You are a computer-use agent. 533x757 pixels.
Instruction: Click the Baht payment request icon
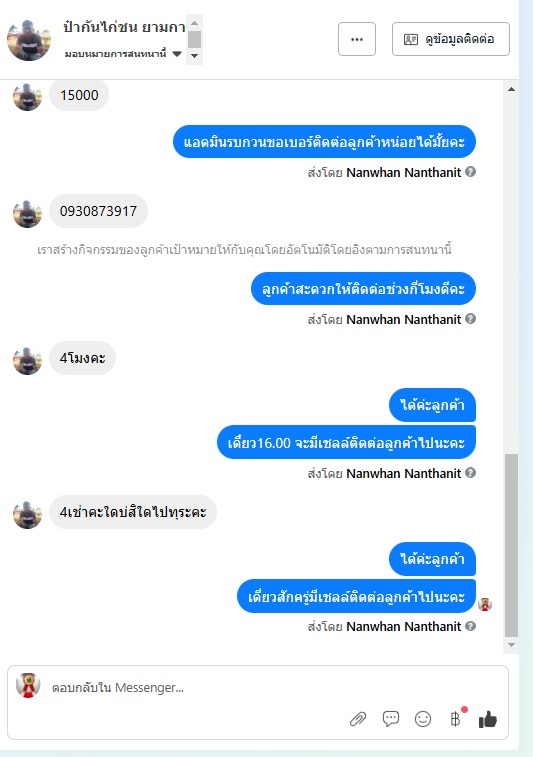click(x=455, y=719)
